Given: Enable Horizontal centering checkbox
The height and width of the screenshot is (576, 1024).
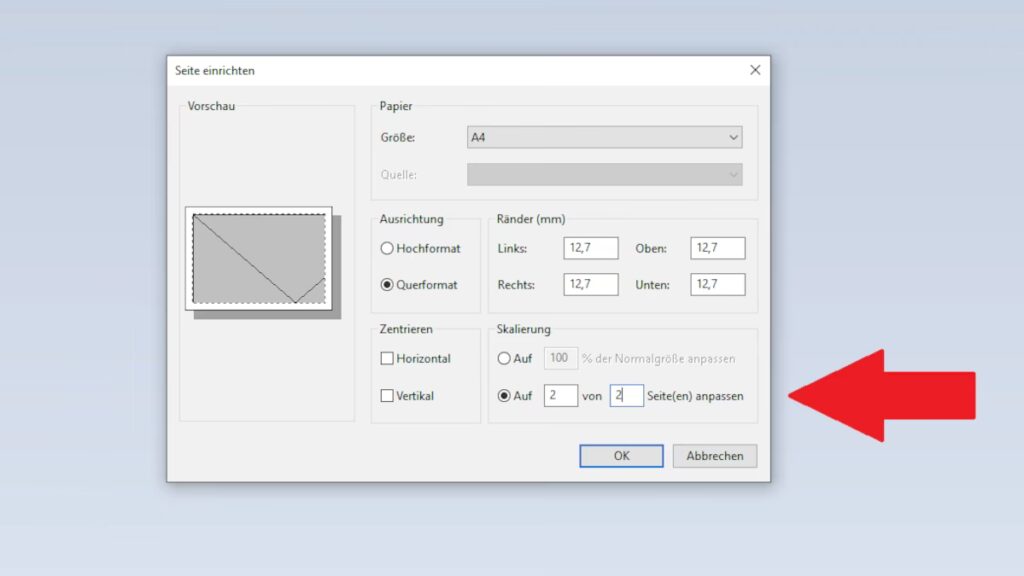Looking at the screenshot, I should click(387, 359).
